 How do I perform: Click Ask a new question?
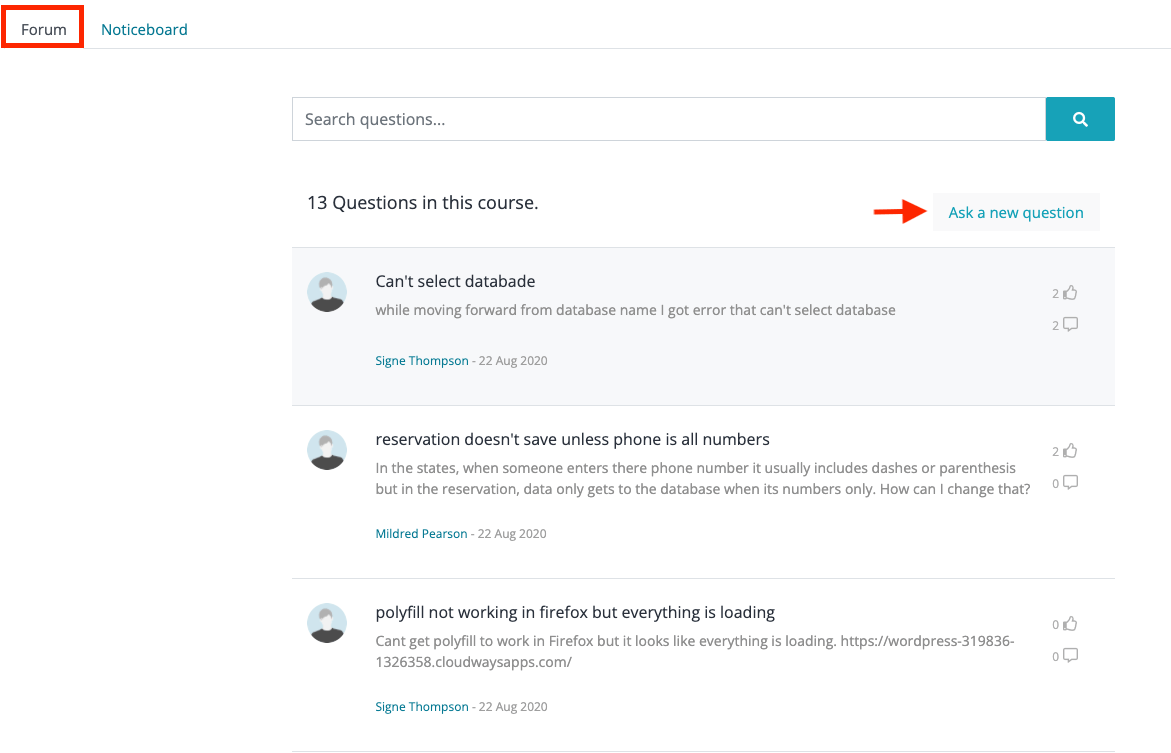pos(1015,212)
